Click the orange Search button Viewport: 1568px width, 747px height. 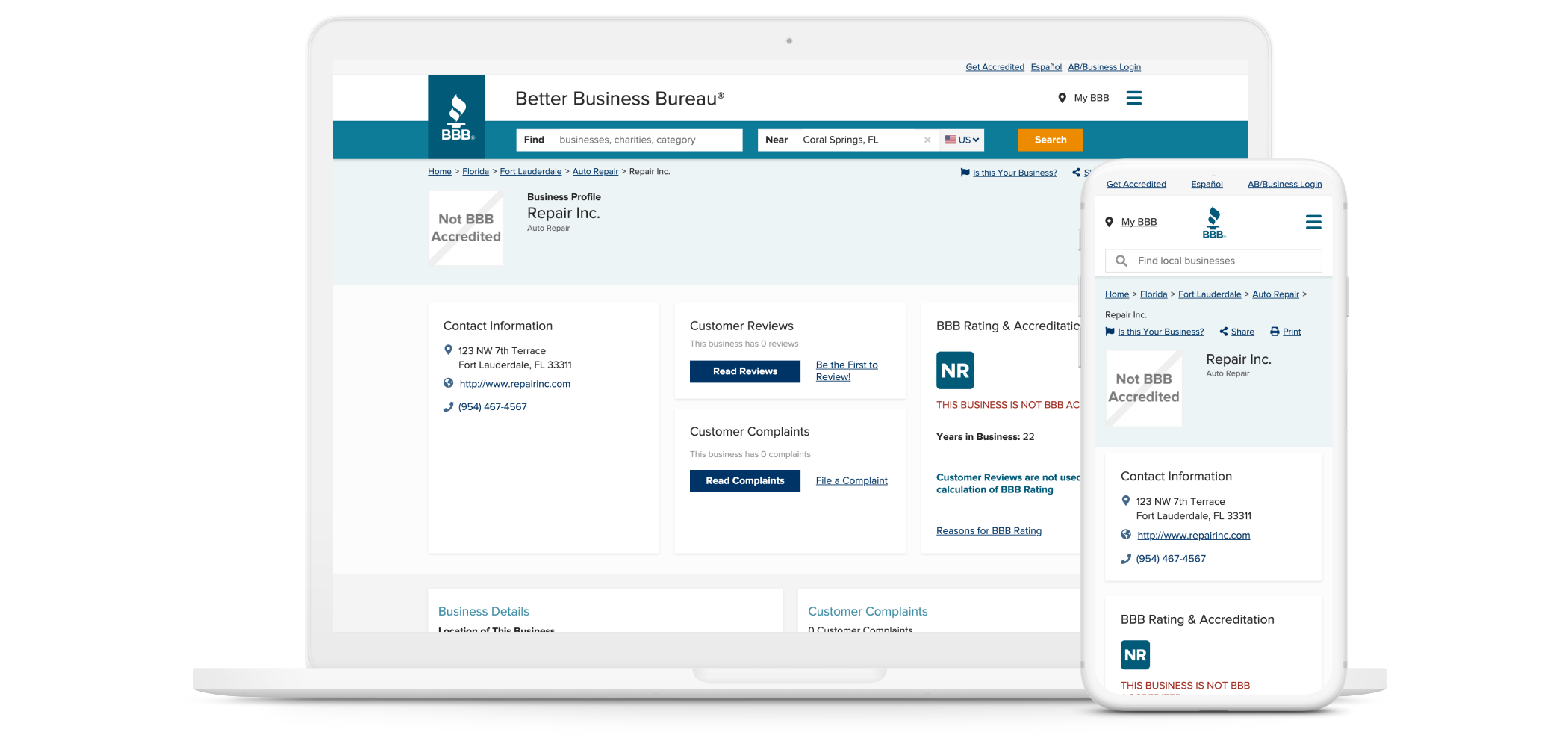(1051, 140)
